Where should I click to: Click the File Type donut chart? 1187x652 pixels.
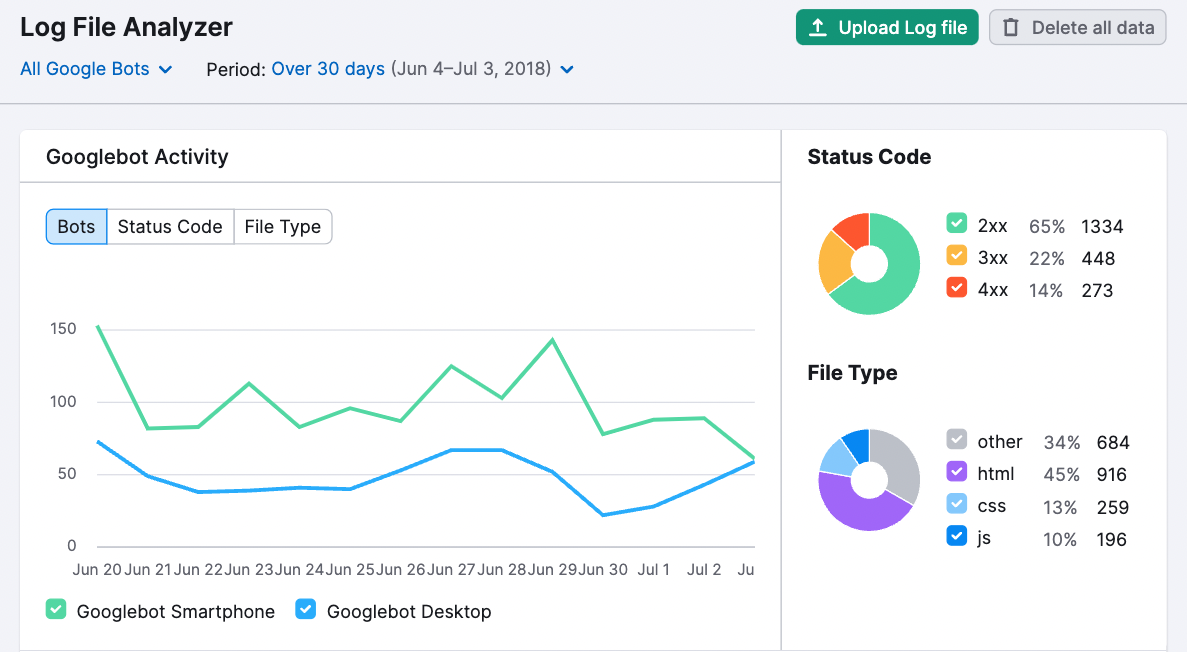click(869, 479)
